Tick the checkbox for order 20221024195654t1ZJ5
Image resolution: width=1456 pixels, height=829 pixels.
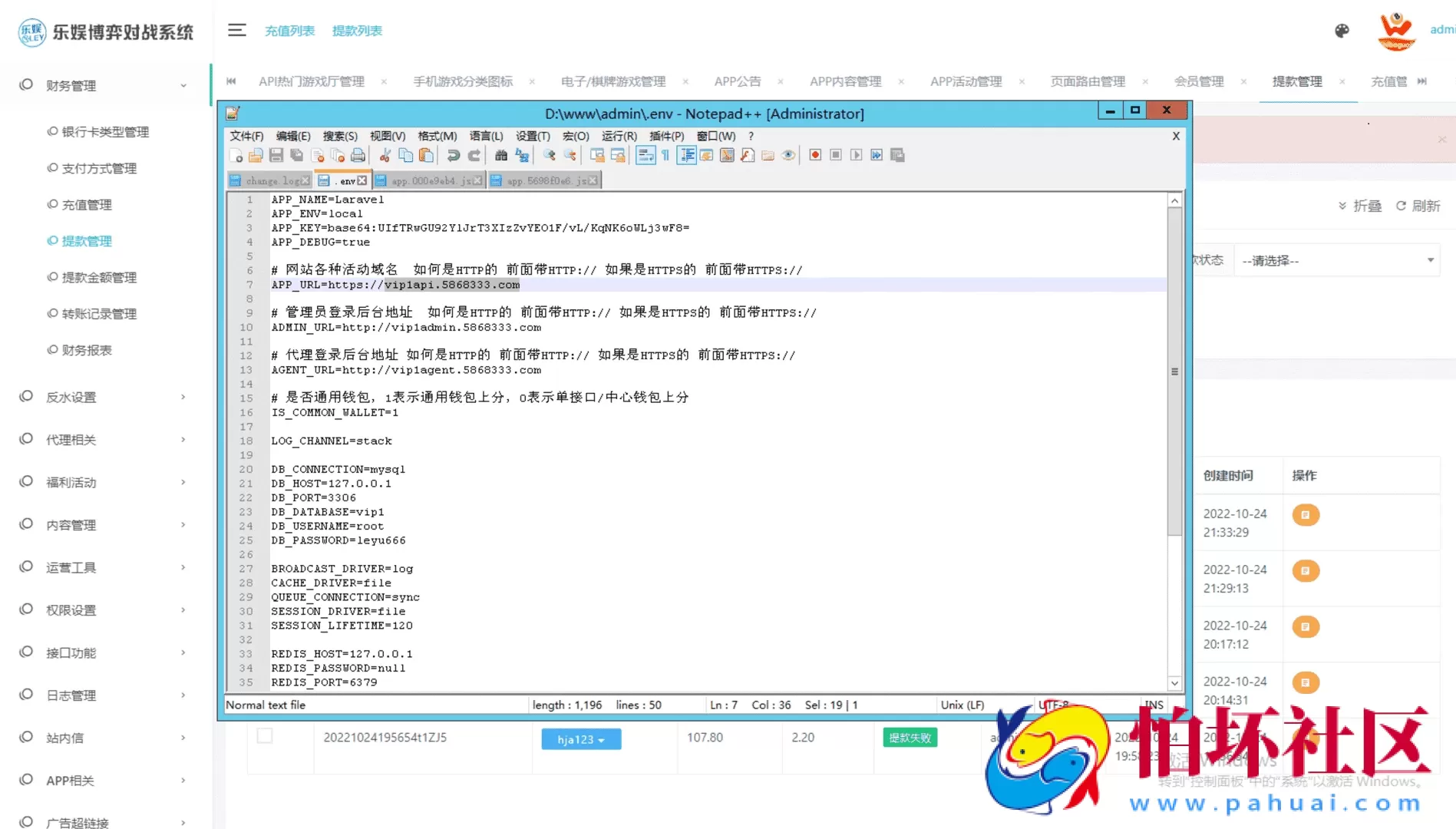tap(265, 736)
